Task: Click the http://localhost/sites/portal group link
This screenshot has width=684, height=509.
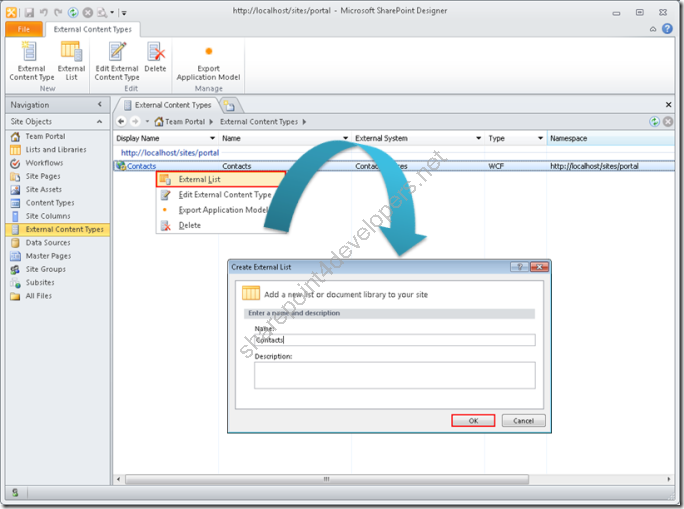Action: click(x=170, y=153)
